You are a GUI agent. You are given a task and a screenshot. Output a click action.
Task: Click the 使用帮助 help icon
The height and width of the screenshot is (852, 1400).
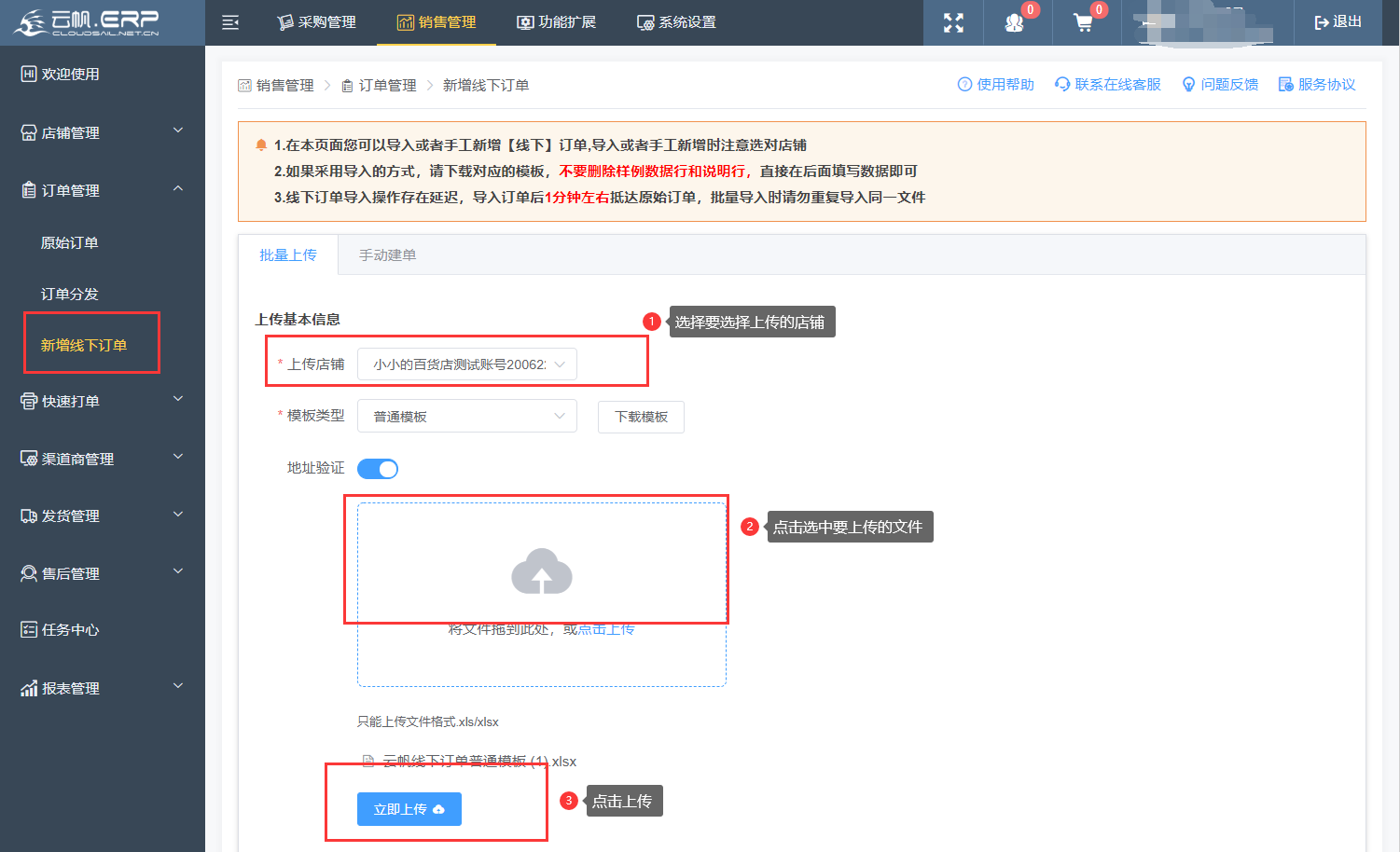pos(964,85)
